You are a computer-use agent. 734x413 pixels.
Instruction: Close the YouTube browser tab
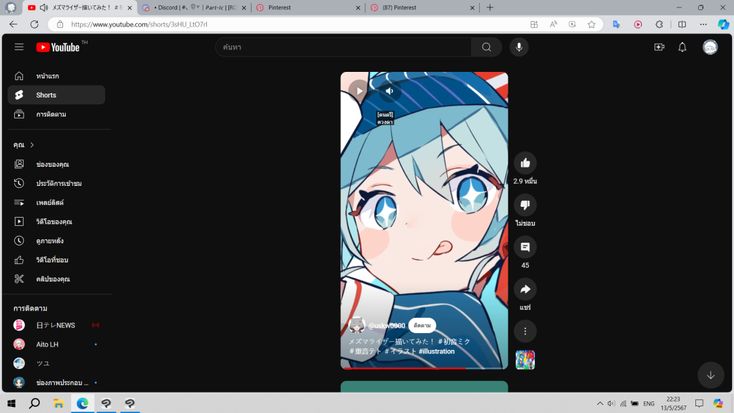click(x=130, y=7)
